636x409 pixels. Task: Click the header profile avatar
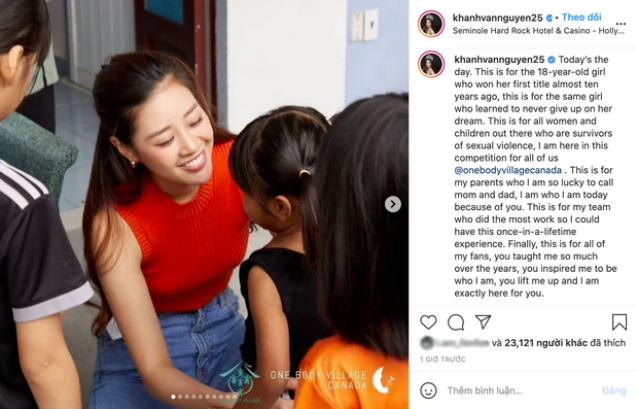(x=431, y=24)
